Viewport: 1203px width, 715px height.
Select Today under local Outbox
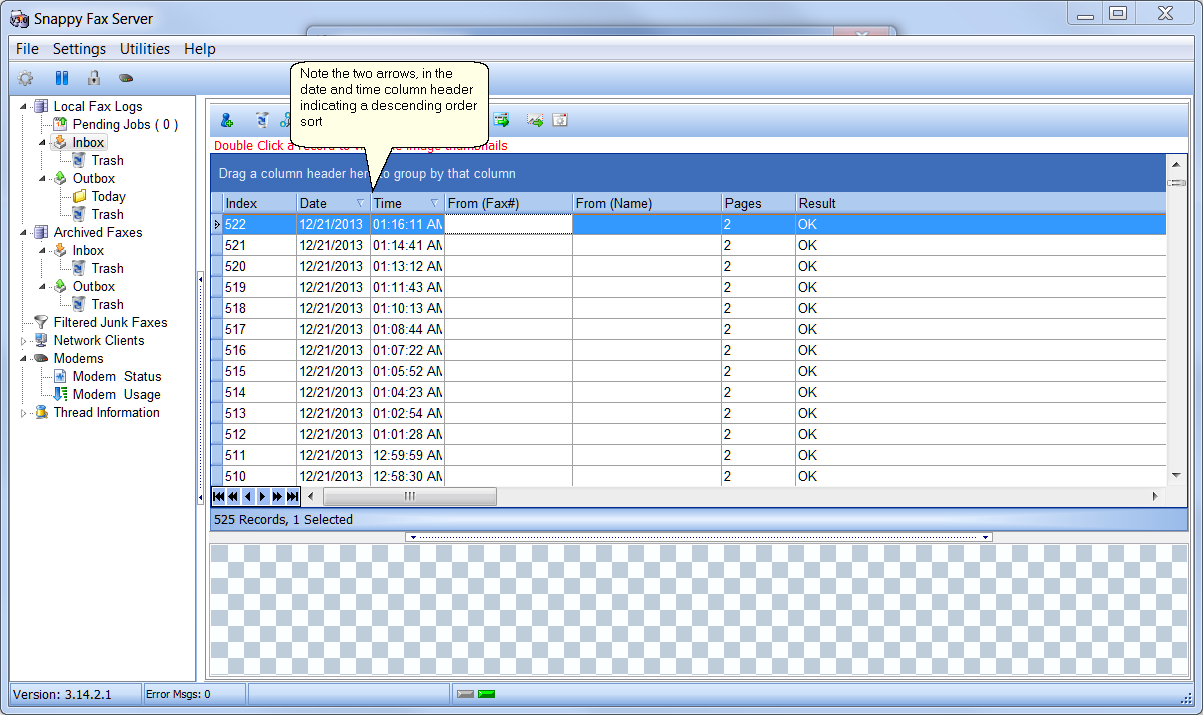(109, 196)
